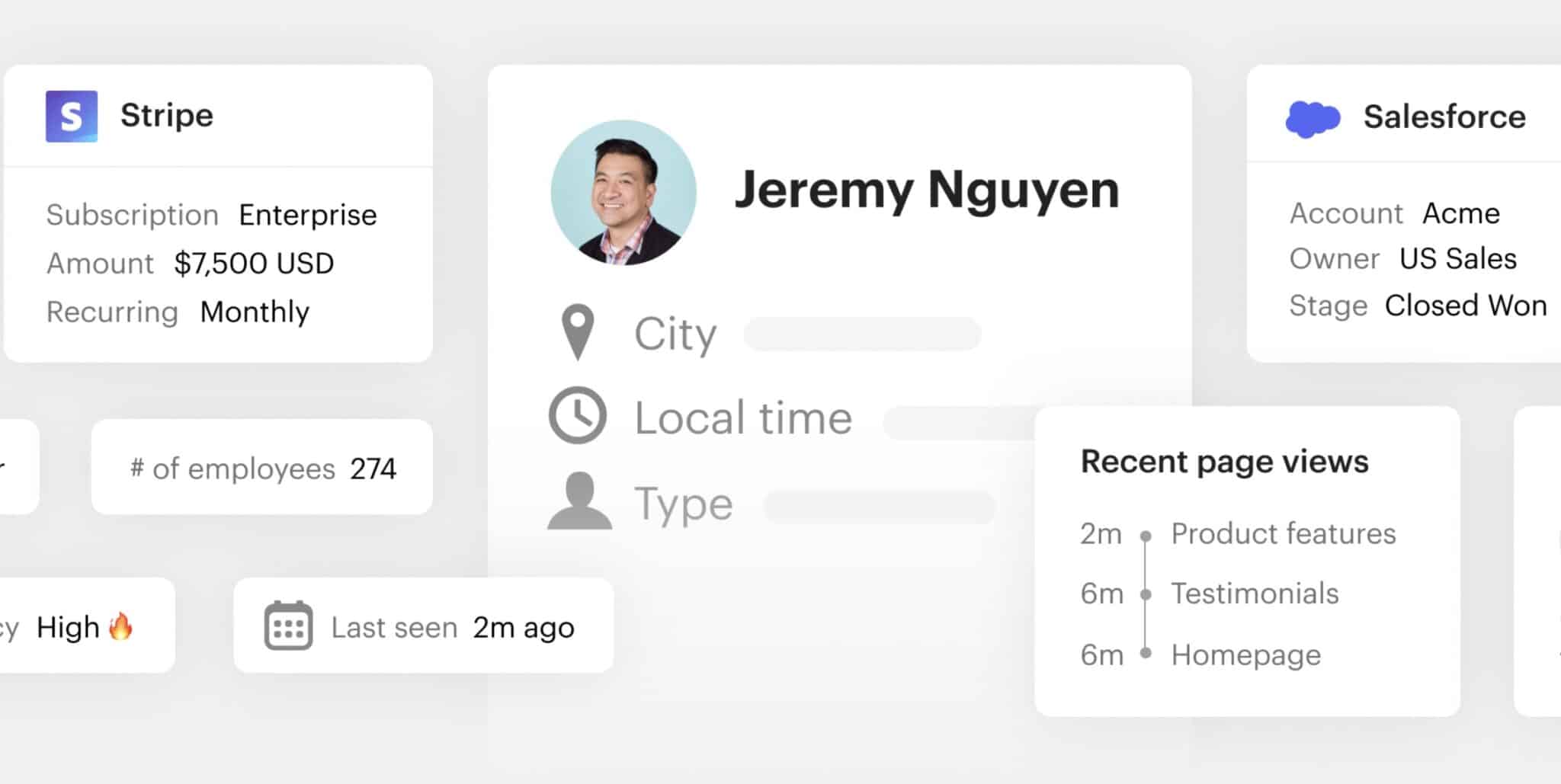Select the US Sales owner value
Screen dimensions: 1561x784
pyautogui.click(x=1458, y=259)
